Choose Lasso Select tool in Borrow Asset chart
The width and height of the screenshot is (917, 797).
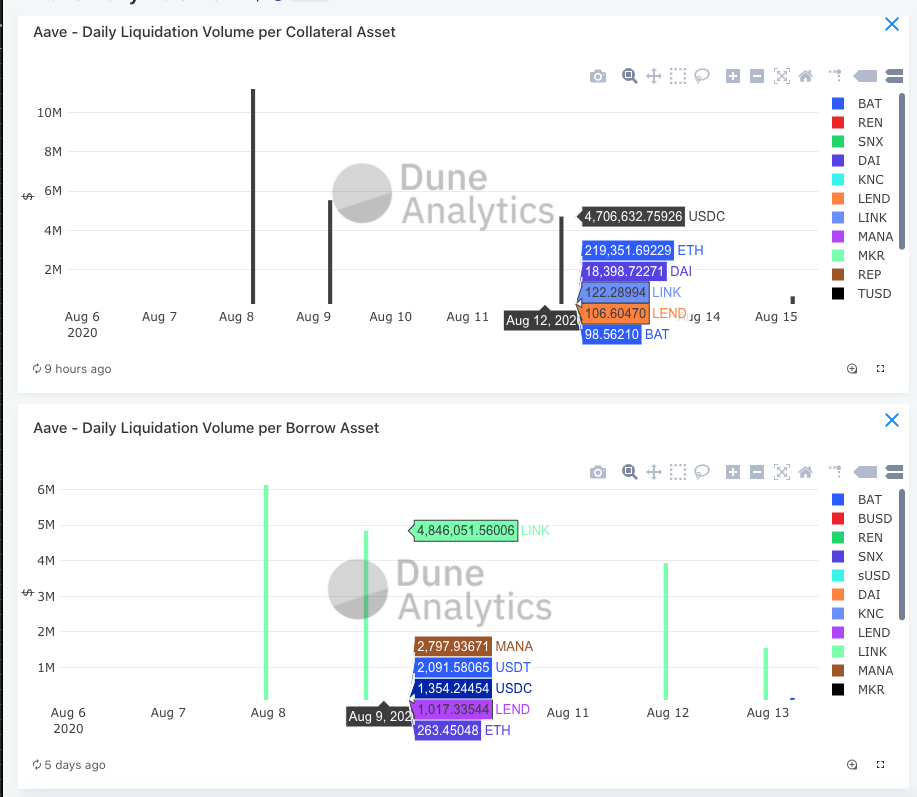tap(702, 472)
